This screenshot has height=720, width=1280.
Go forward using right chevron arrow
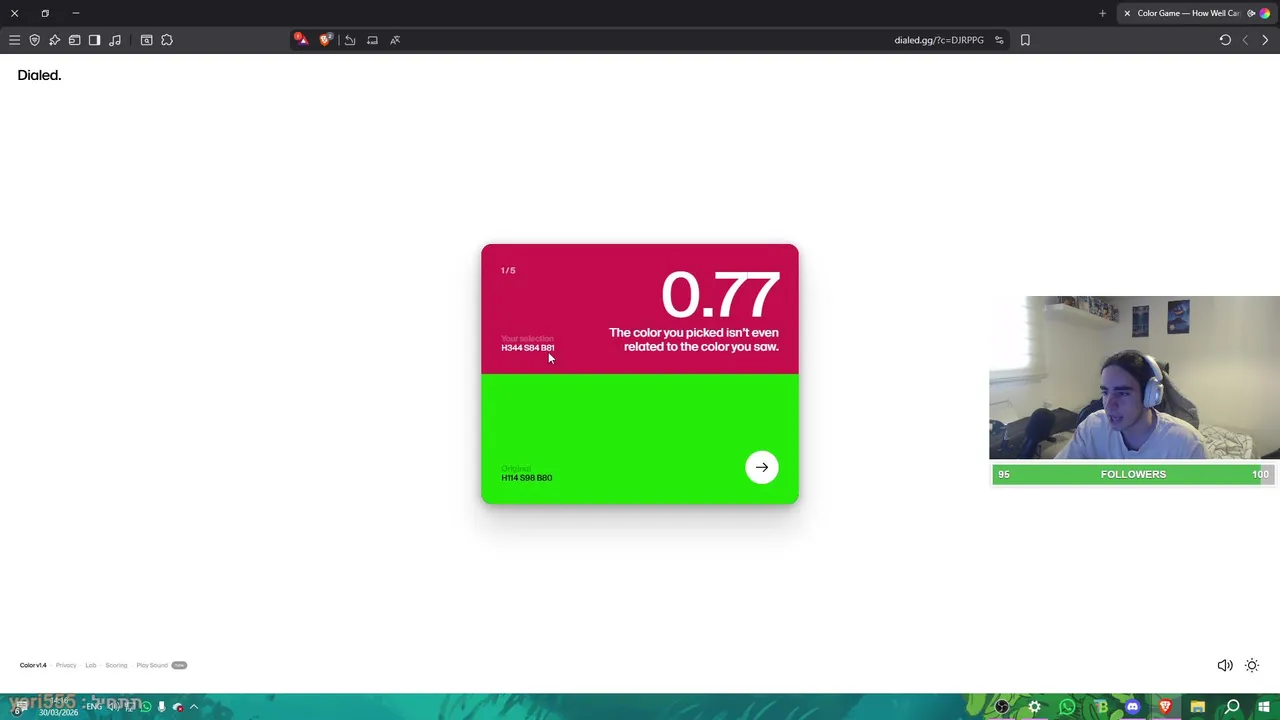1265,40
